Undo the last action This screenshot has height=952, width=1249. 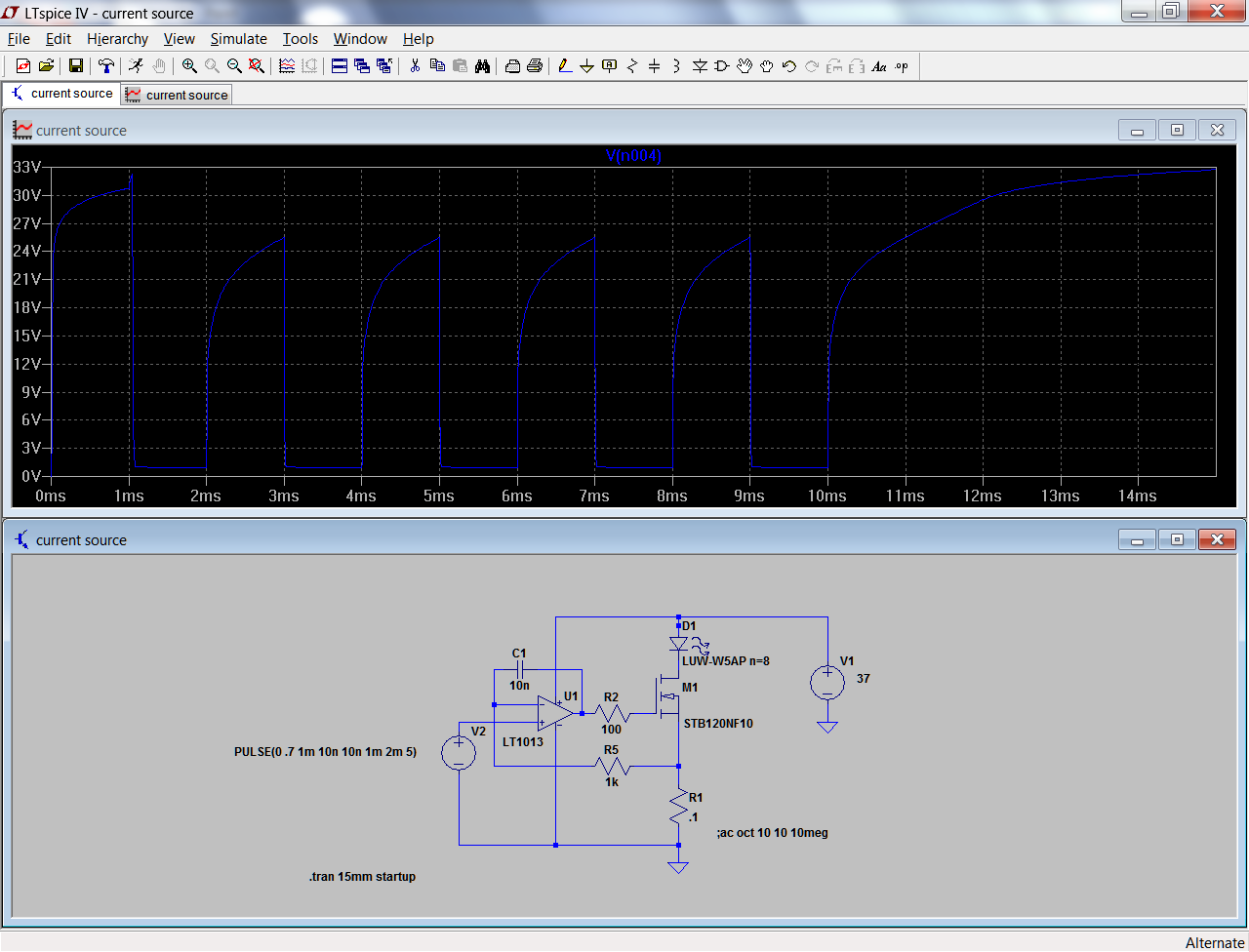pyautogui.click(x=789, y=66)
